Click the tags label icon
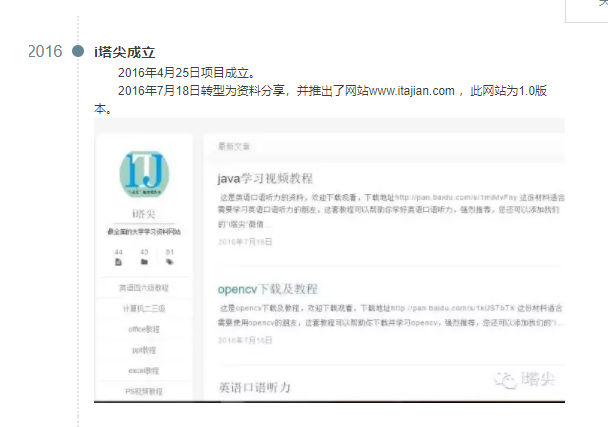Viewport: 608px width, 427px height. pos(170,262)
